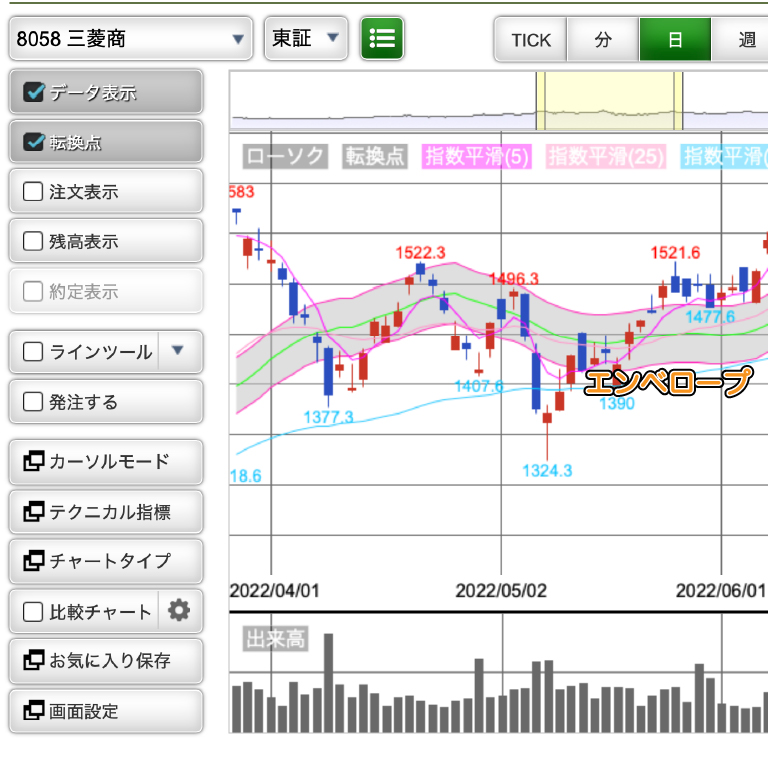Open お気に入り保存 popup icon
Image resolution: width=768 pixels, height=768 pixels.
point(34,660)
